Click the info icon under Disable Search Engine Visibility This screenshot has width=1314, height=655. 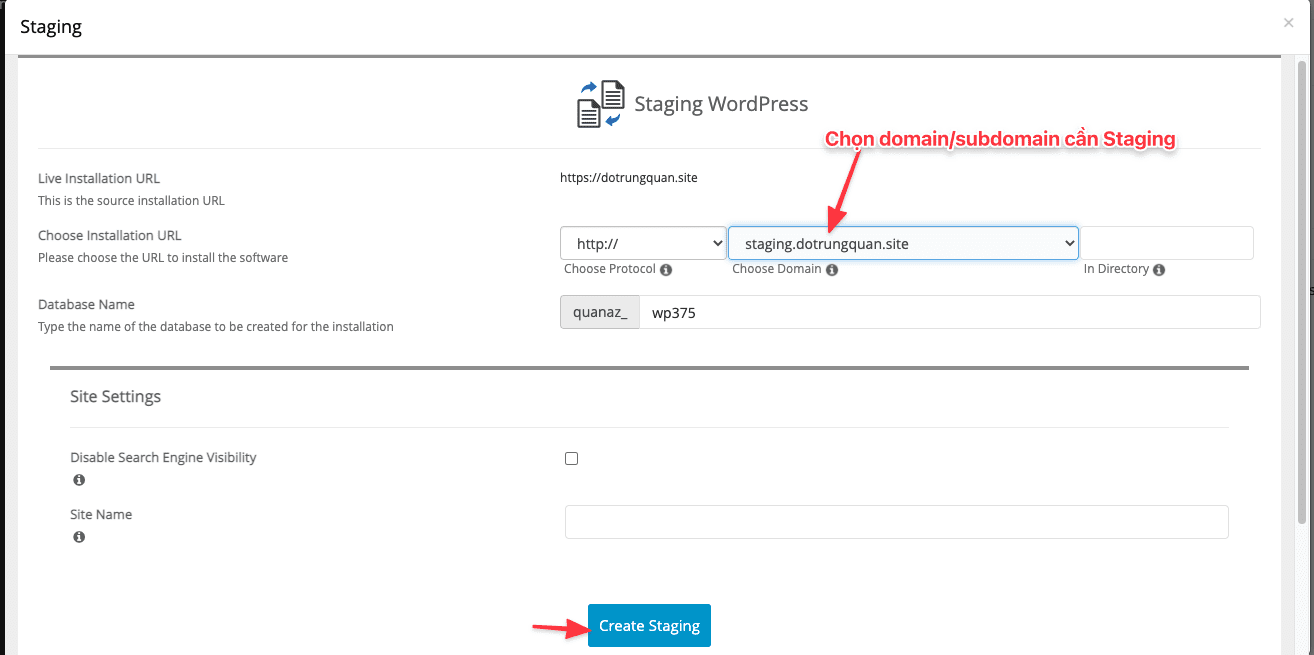pyautogui.click(x=78, y=480)
